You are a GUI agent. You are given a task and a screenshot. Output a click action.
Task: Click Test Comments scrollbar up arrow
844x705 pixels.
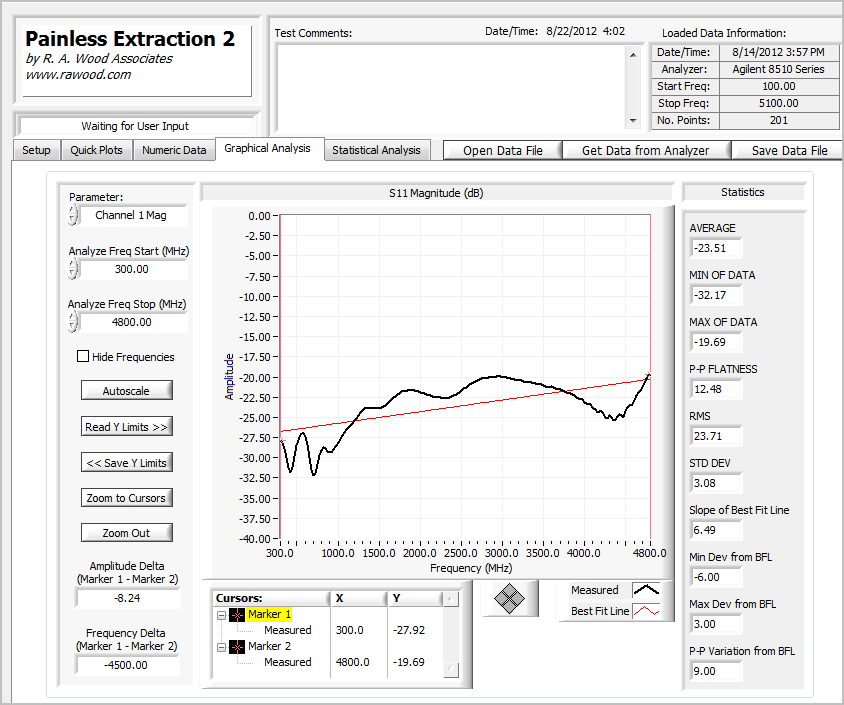pos(633,54)
